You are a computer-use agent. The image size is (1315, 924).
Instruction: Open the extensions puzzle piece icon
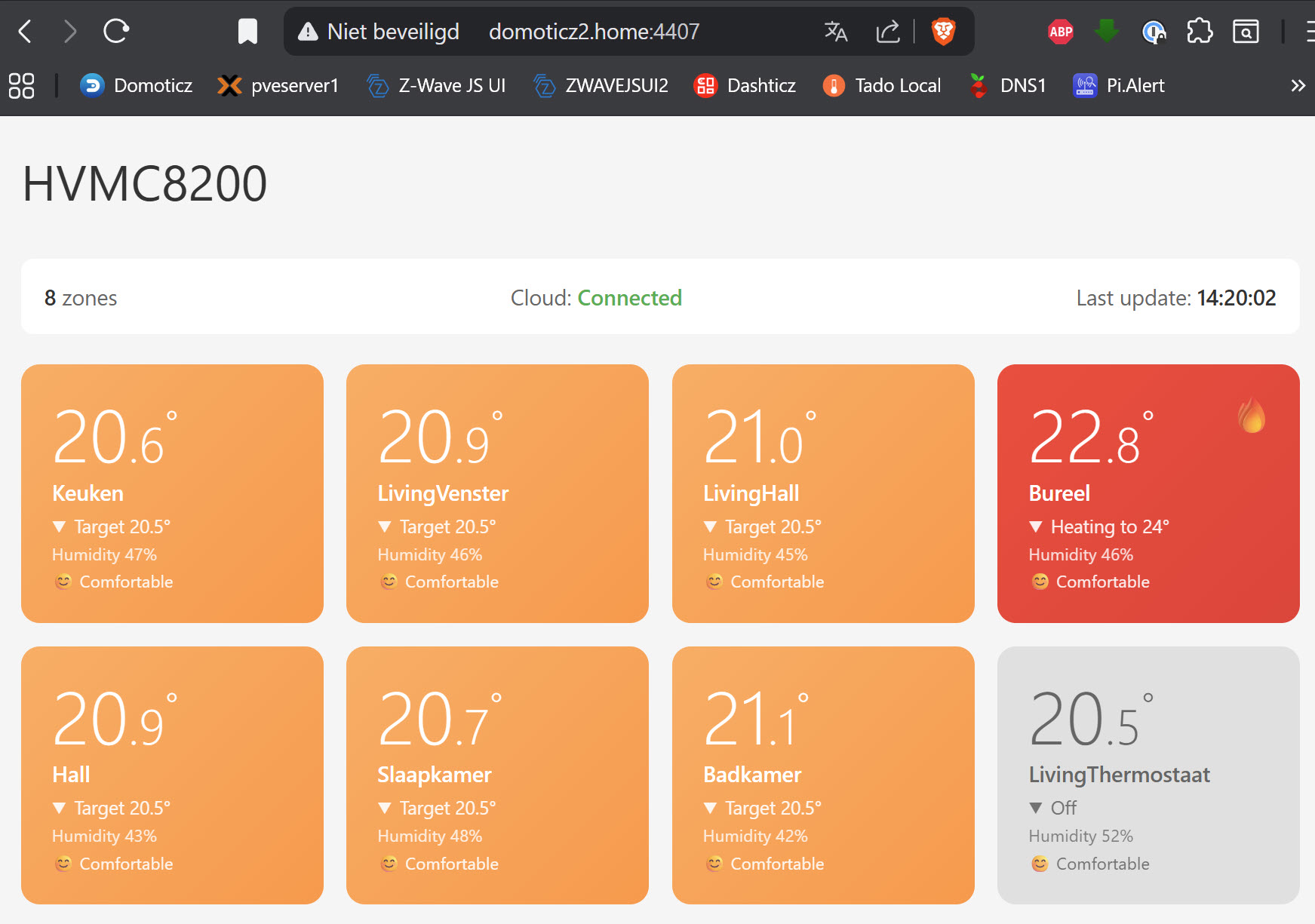1199,32
